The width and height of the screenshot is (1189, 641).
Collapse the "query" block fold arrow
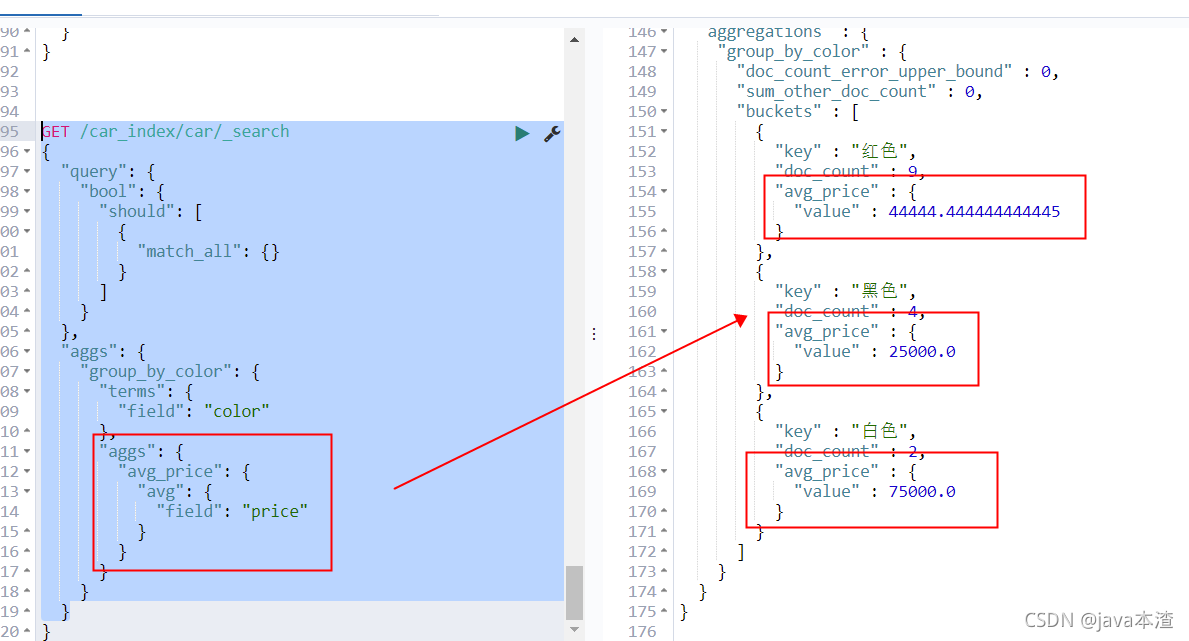click(x=27, y=171)
